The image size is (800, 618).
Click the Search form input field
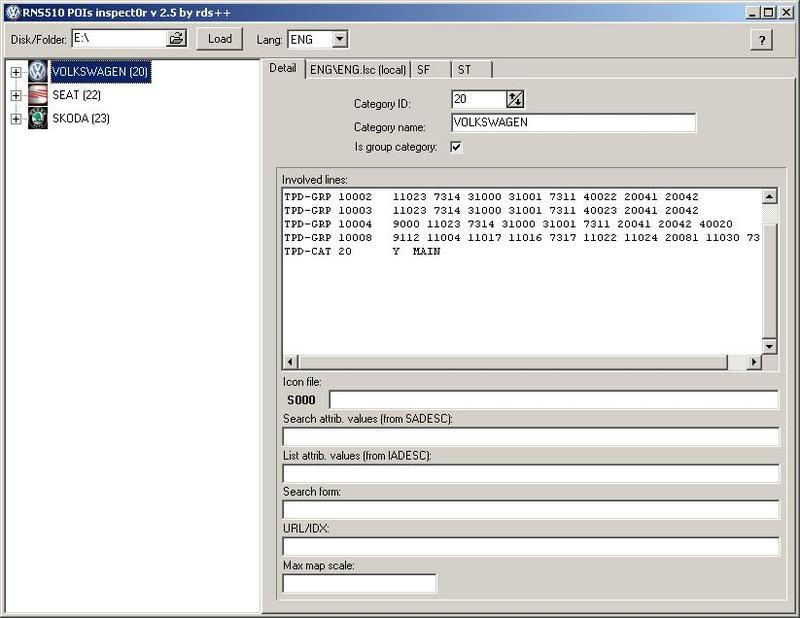point(531,509)
